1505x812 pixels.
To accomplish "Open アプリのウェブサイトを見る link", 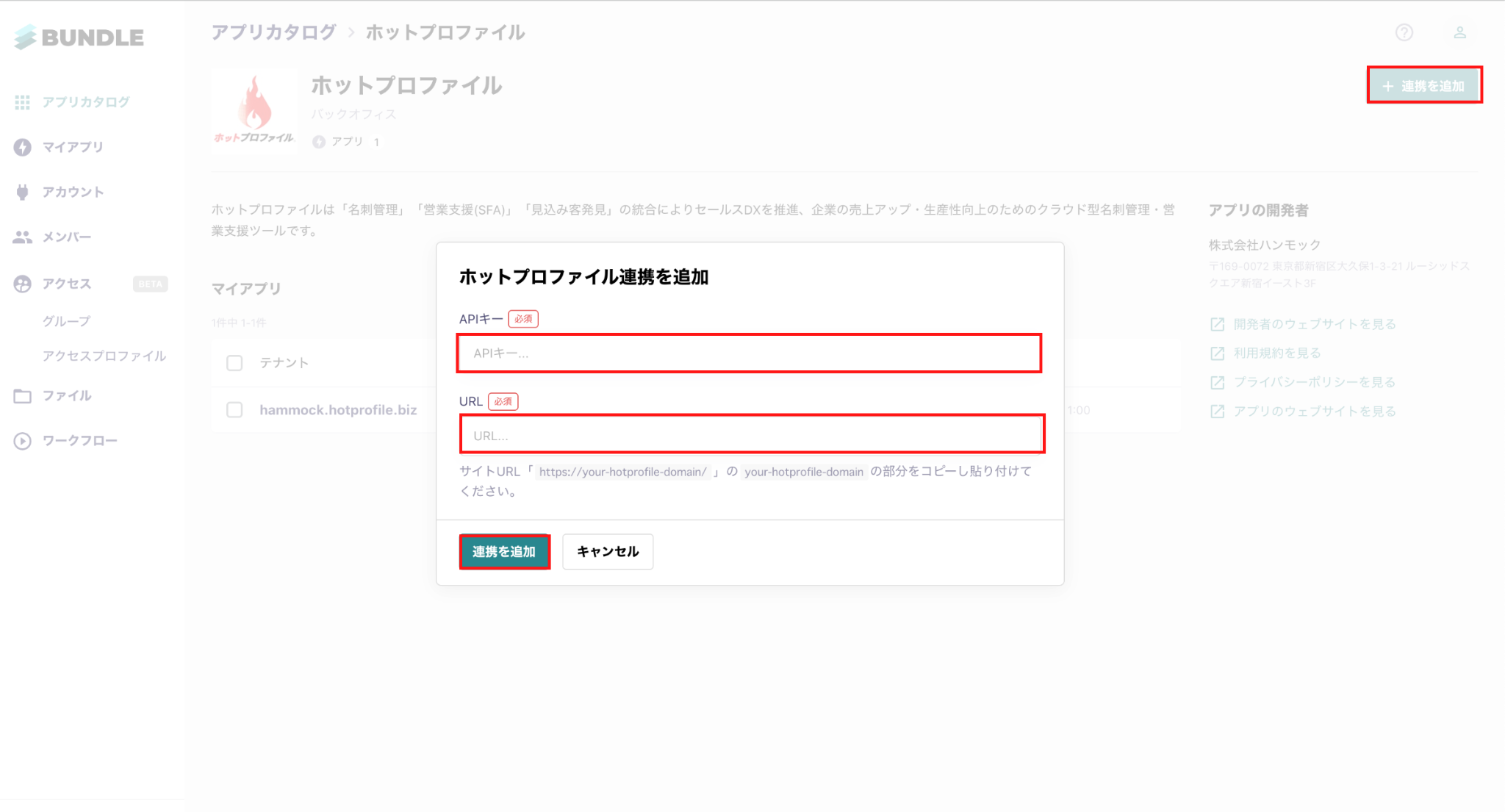I will pyautogui.click(x=1315, y=412).
